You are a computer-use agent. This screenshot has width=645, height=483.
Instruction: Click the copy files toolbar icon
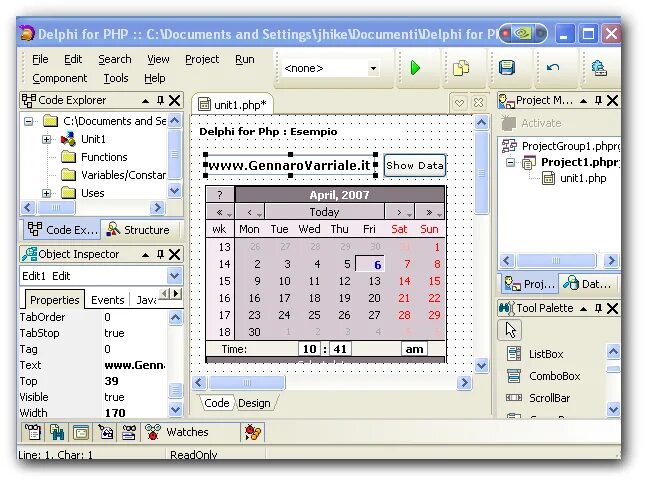click(x=461, y=68)
